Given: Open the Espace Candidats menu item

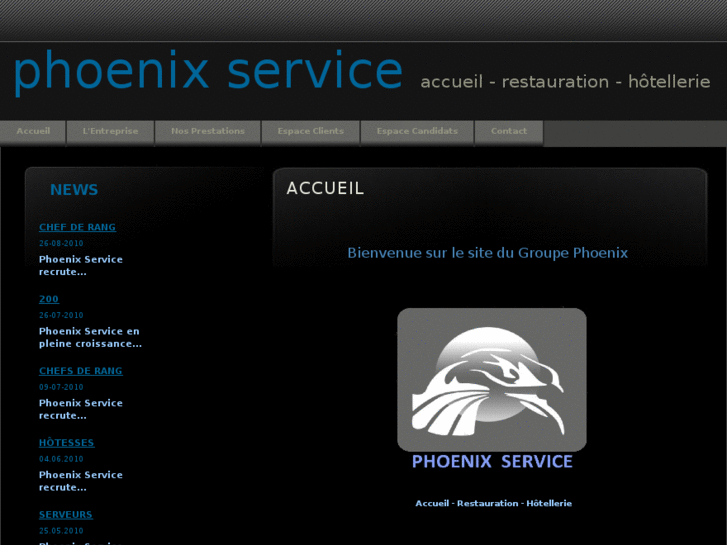Looking at the screenshot, I should pos(417,132).
